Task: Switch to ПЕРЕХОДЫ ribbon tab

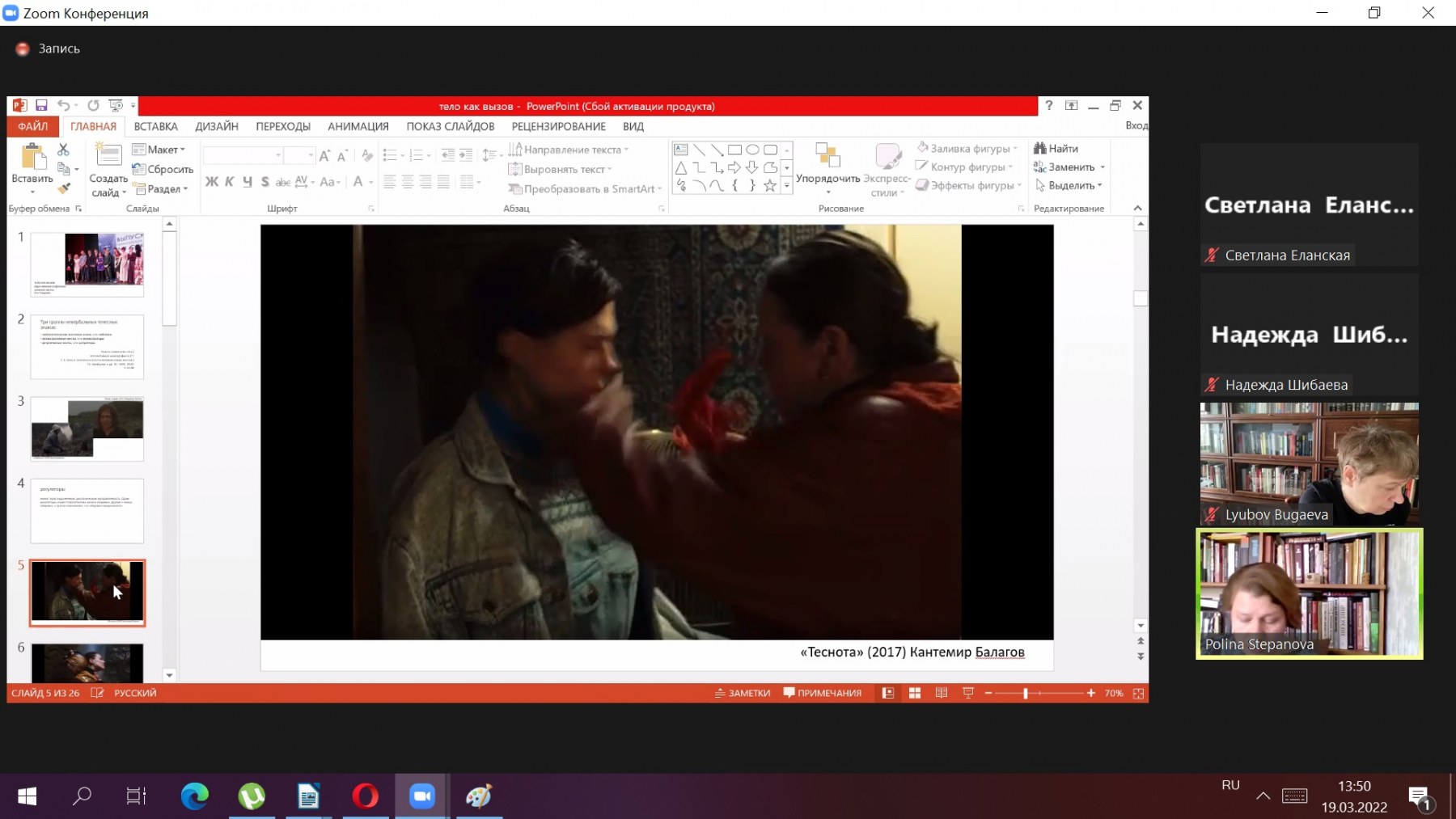Action: pos(283,126)
